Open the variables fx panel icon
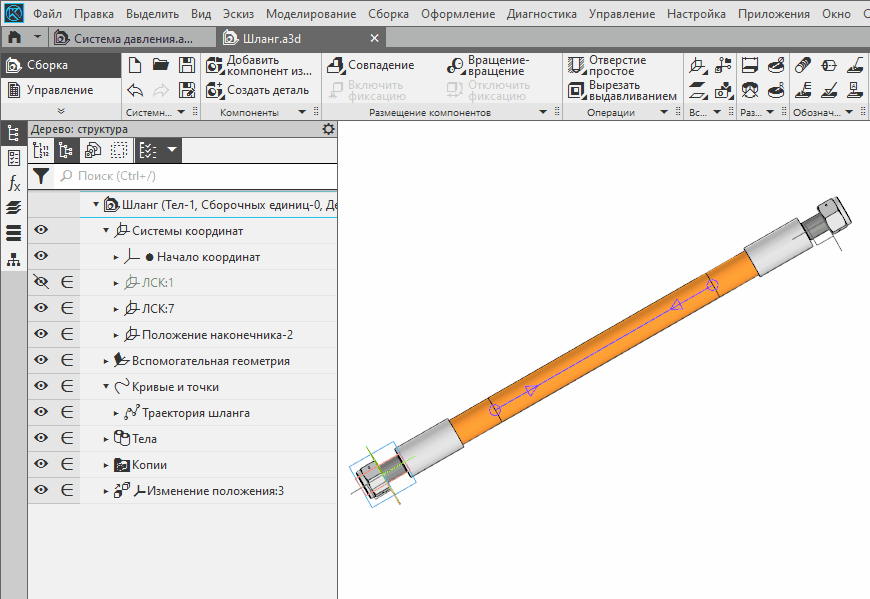This screenshot has width=870, height=599. click(x=13, y=183)
